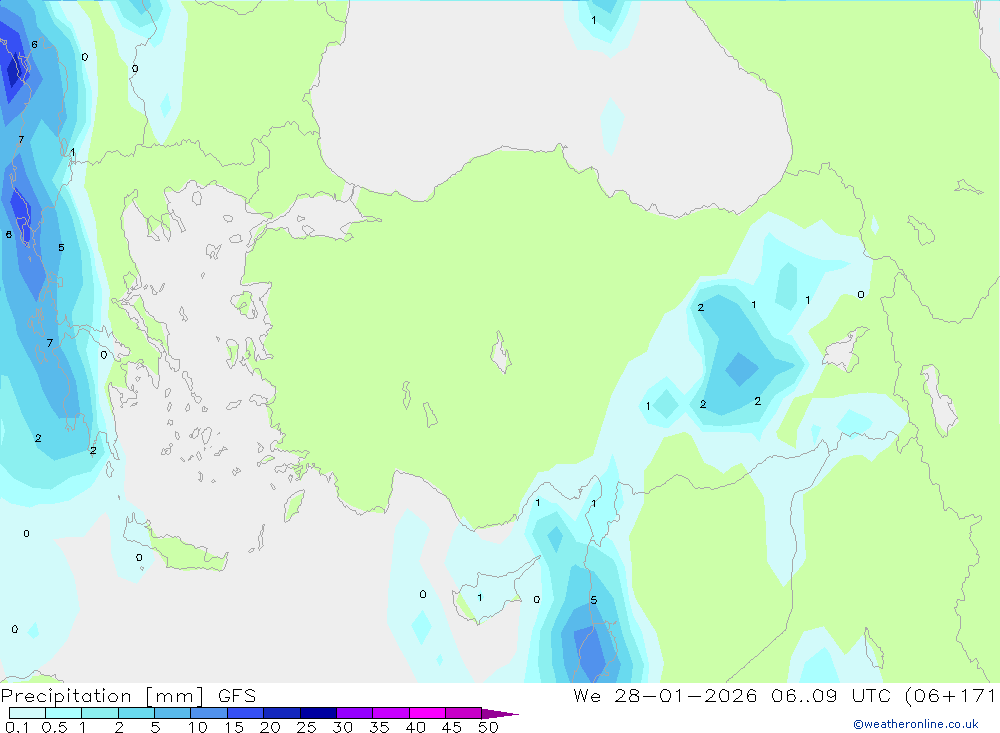Click the '1' value on Cyprus island

point(480,598)
